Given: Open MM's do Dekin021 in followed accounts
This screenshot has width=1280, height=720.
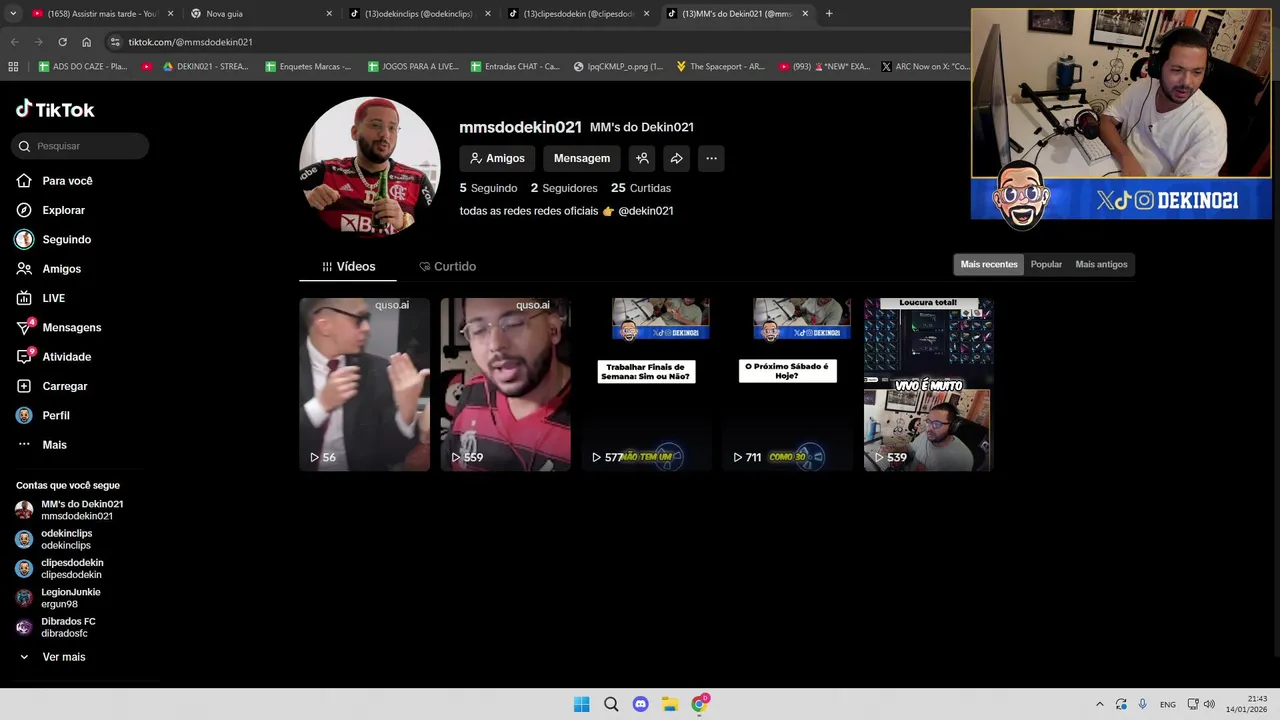Looking at the screenshot, I should point(82,510).
